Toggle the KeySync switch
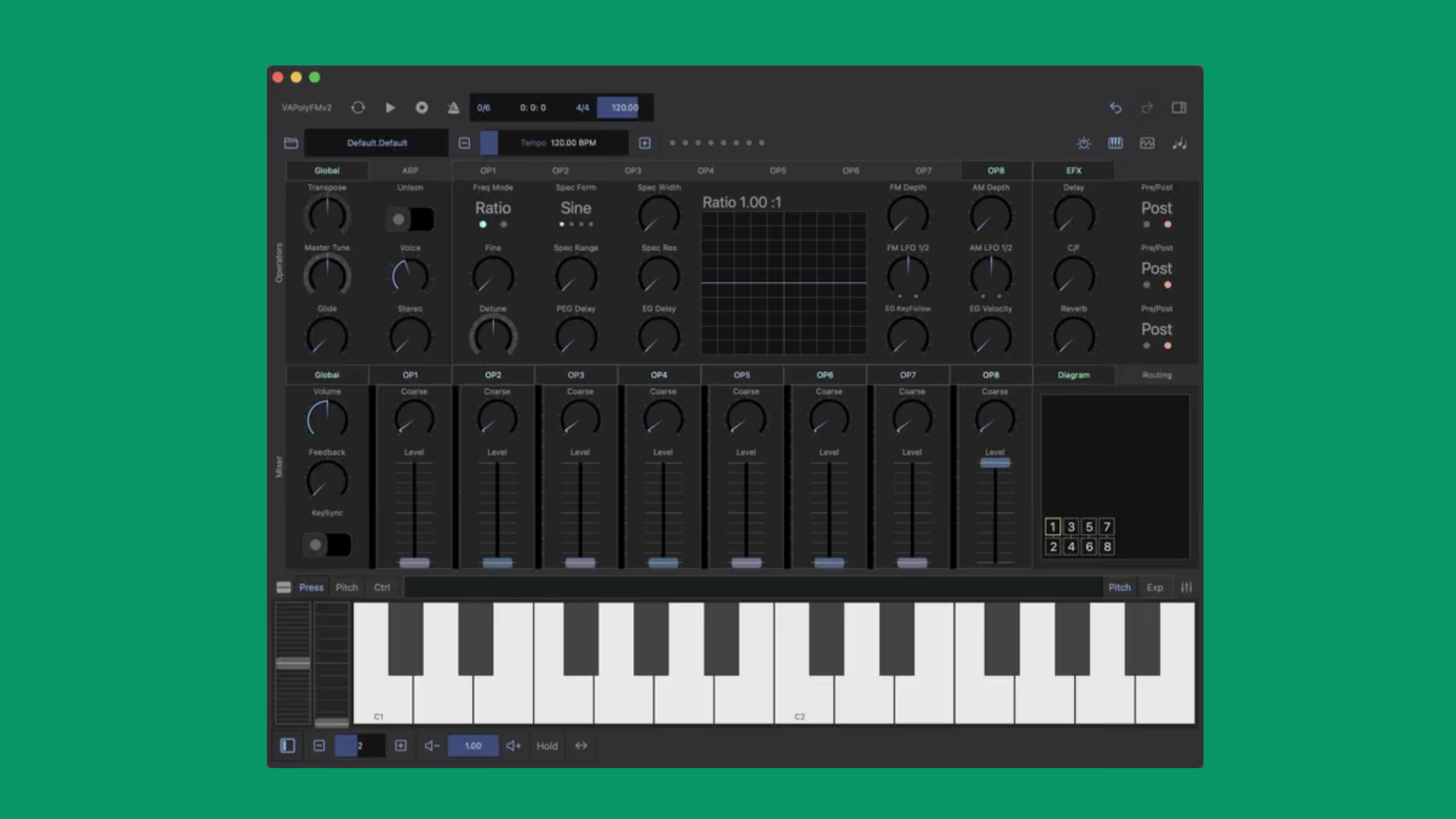The image size is (1456, 819). (327, 544)
